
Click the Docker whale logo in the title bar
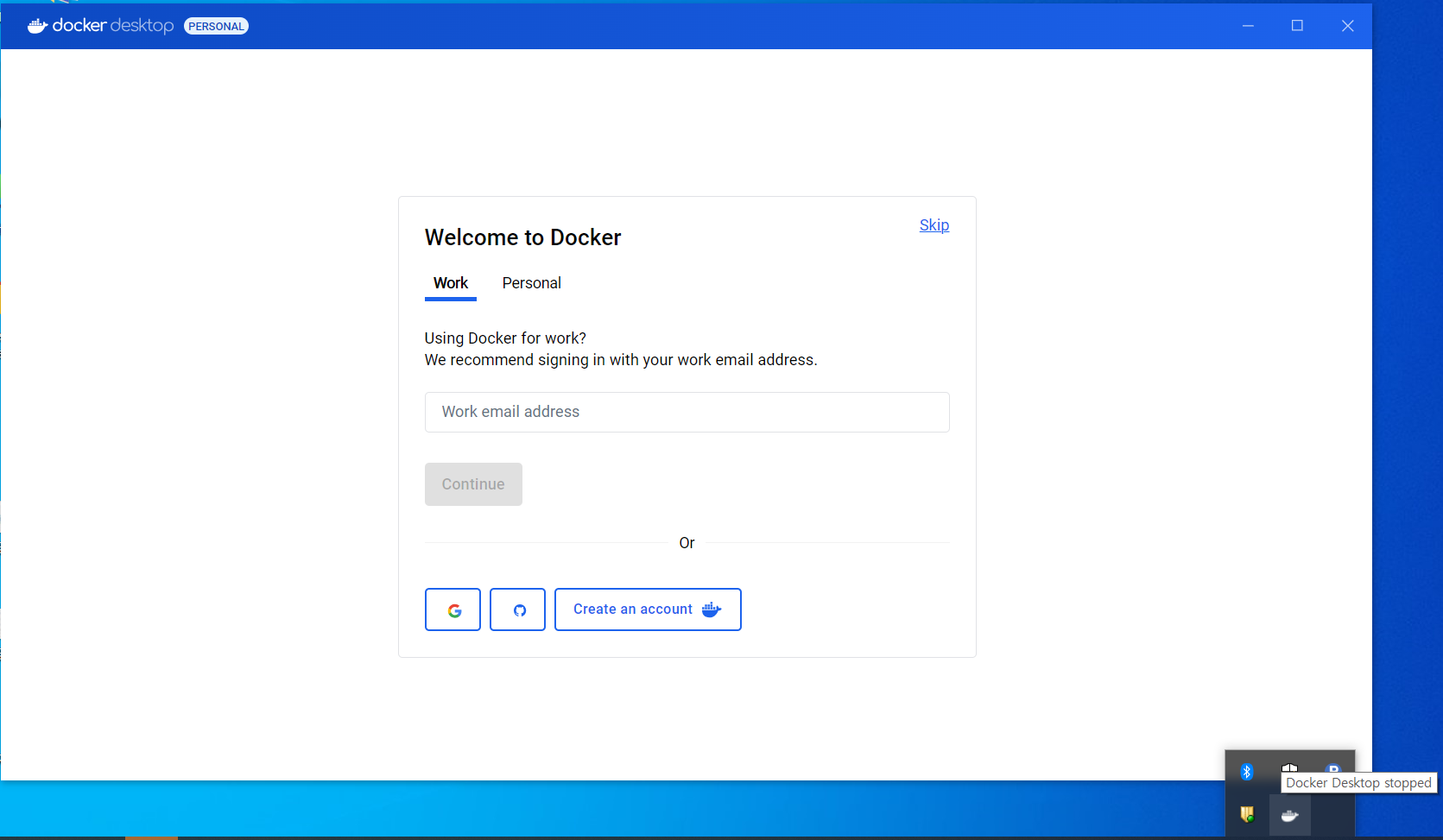pyautogui.click(x=37, y=26)
